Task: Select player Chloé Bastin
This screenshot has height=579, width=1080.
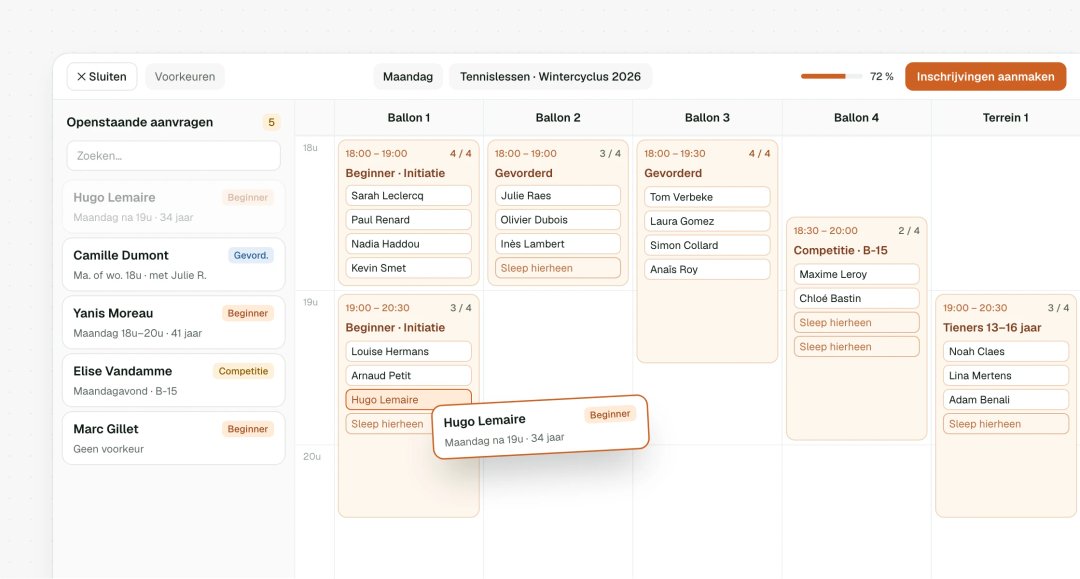Action: tap(856, 298)
